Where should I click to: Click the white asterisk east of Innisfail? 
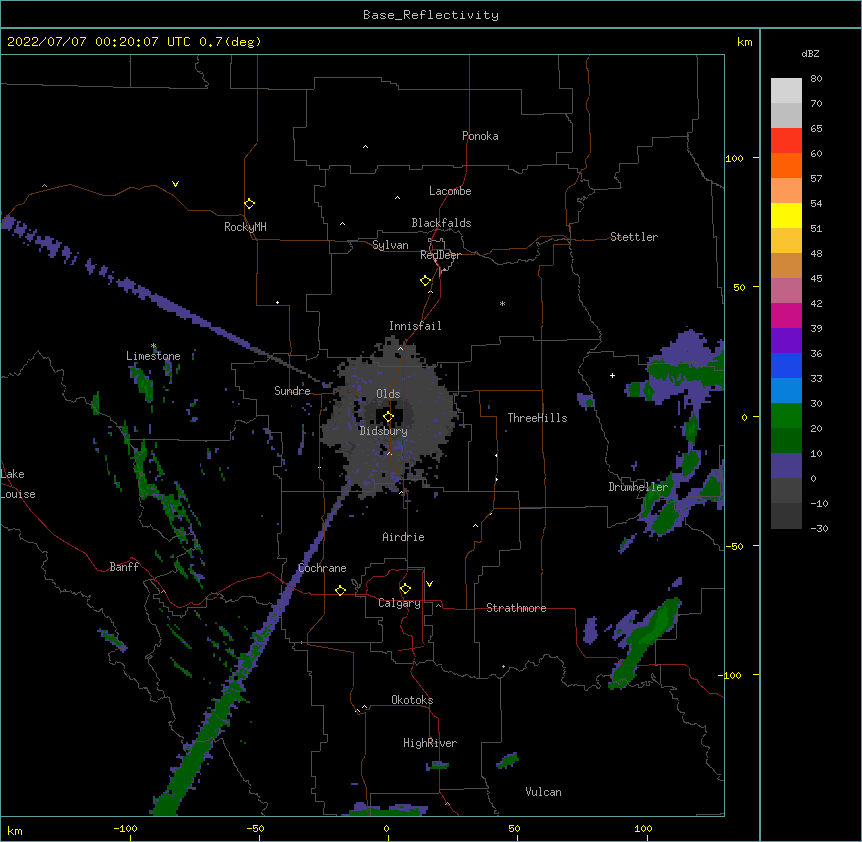[502, 303]
